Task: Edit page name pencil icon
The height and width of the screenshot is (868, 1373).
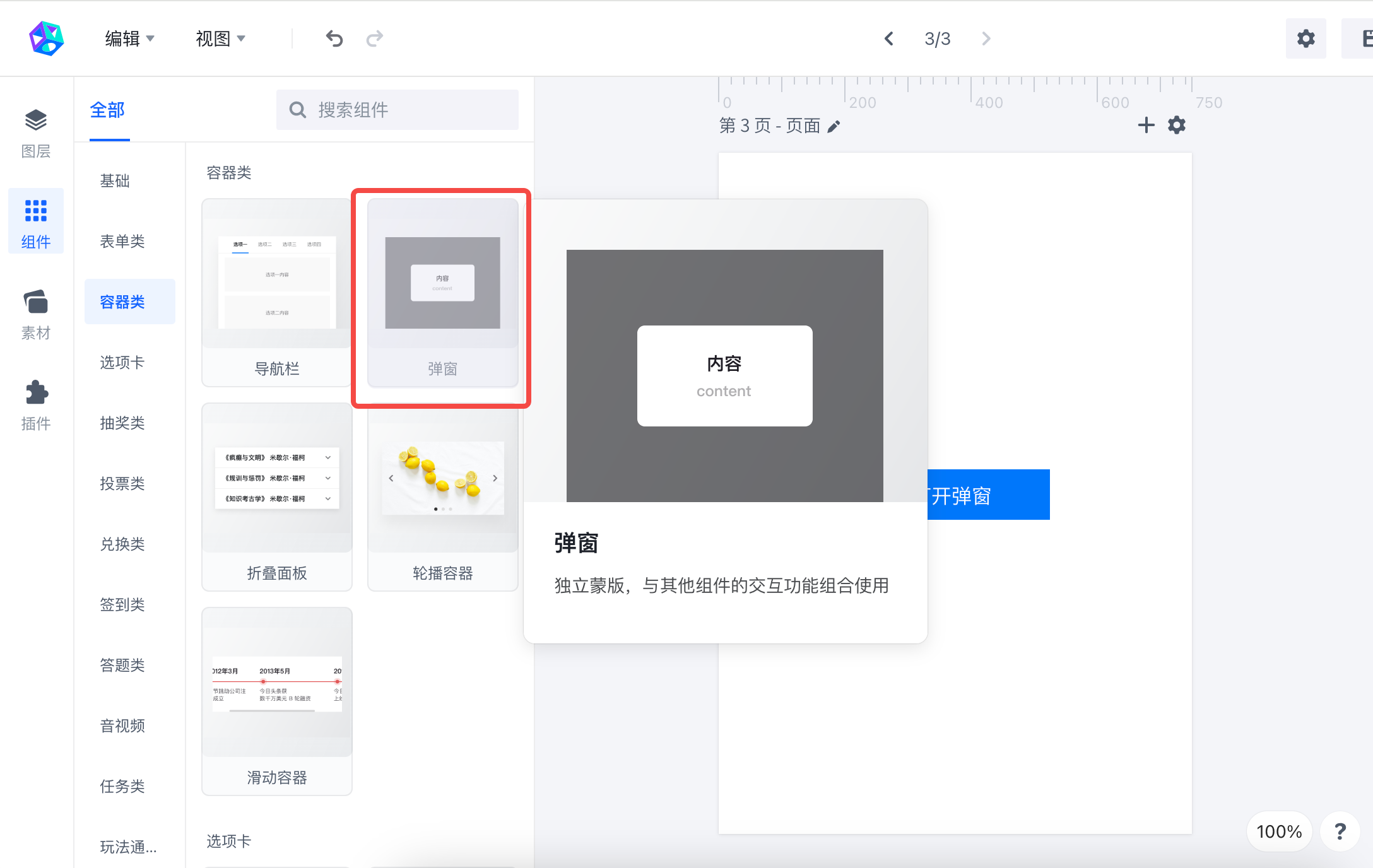Action: click(x=834, y=126)
